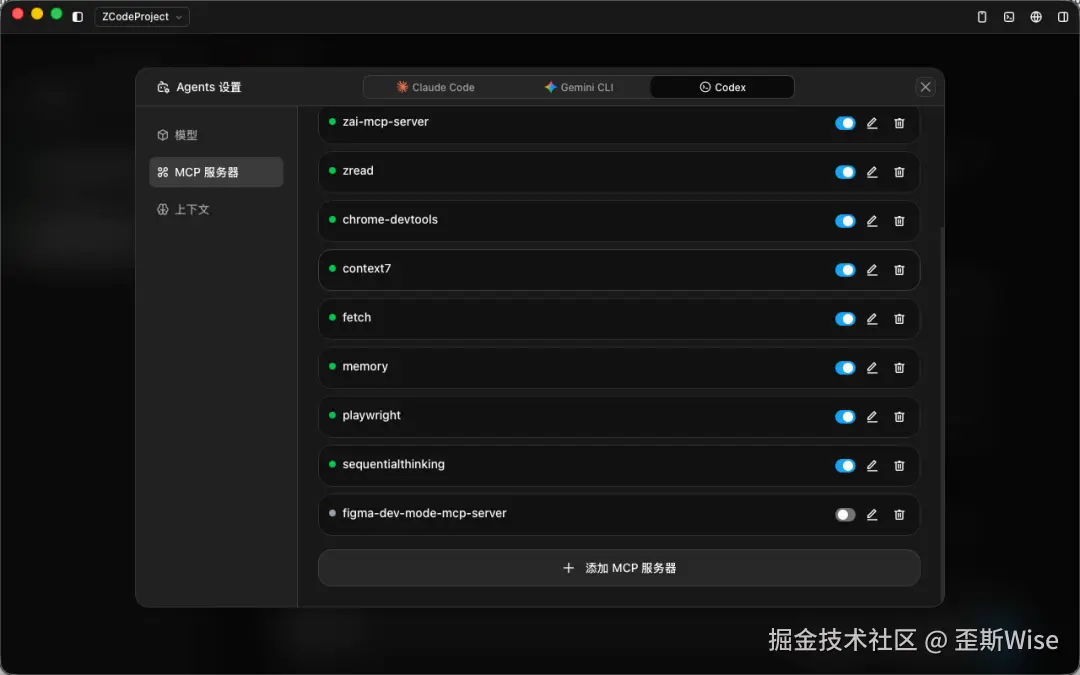Open the ZCodeProject project dropdown
The image size is (1080, 675).
click(x=142, y=17)
